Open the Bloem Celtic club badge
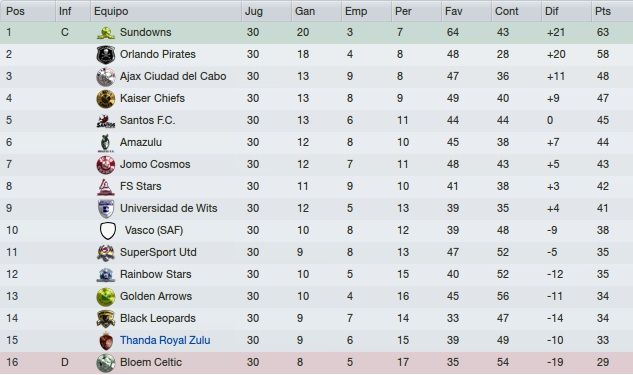633x375 pixels. [106, 362]
